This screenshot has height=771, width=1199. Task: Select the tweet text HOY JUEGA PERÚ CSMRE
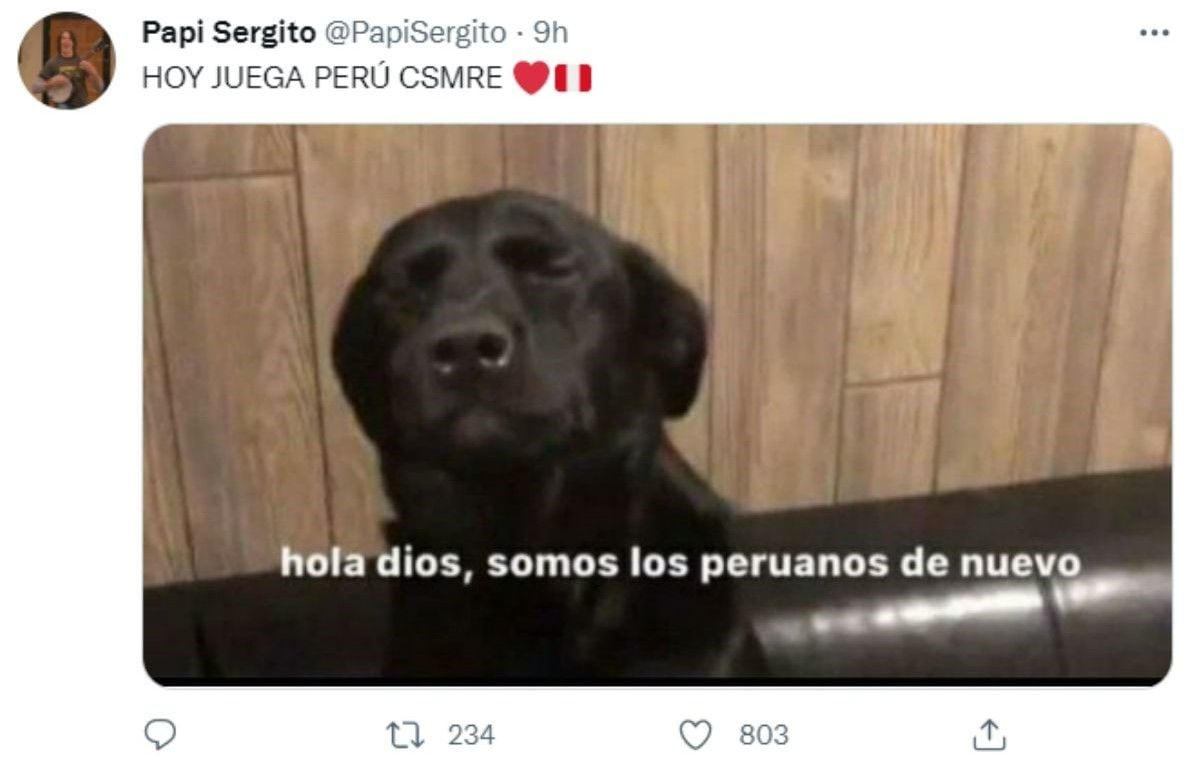coord(322,78)
